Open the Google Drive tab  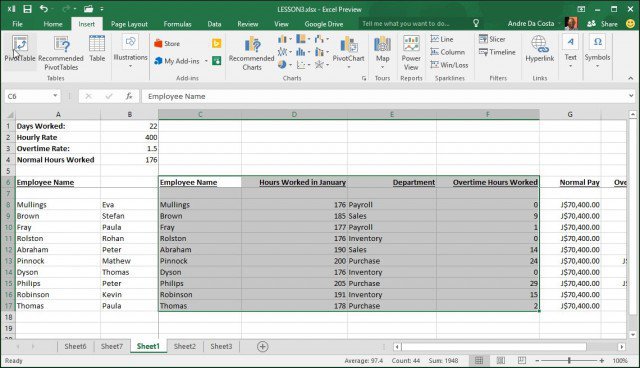click(x=324, y=24)
